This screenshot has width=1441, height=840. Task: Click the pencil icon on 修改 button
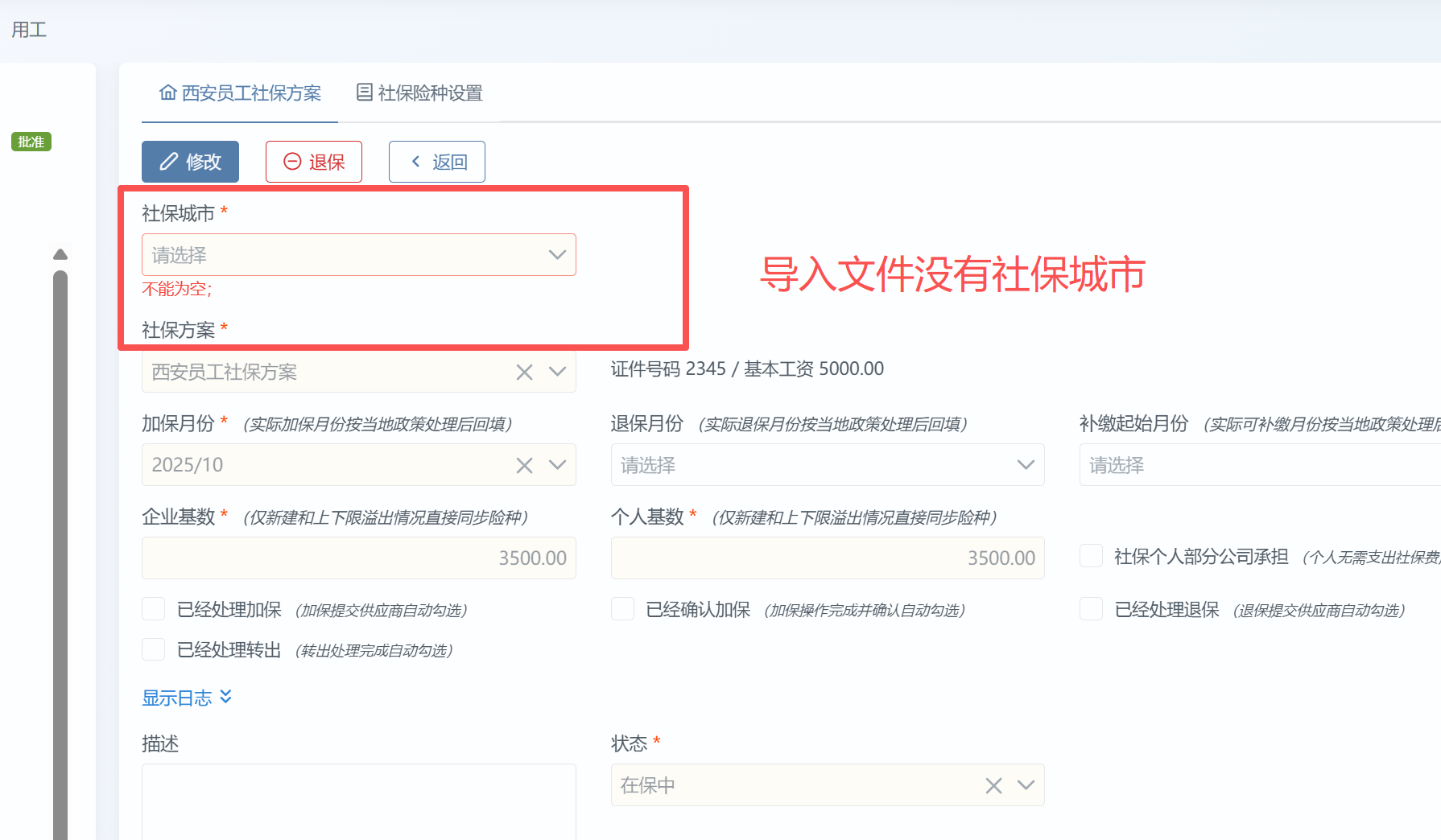(x=168, y=162)
